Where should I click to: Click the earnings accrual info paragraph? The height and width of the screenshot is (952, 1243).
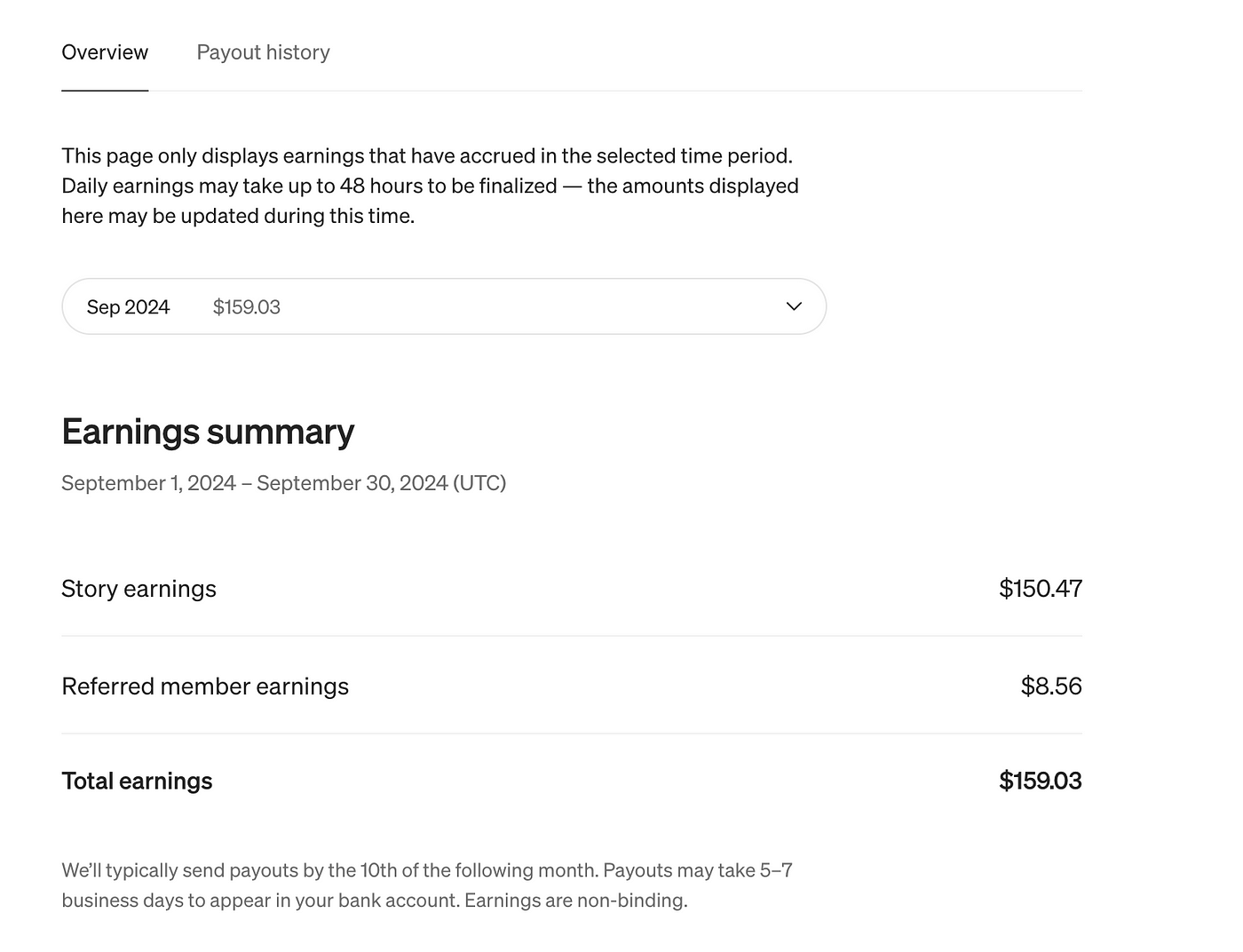(x=430, y=186)
